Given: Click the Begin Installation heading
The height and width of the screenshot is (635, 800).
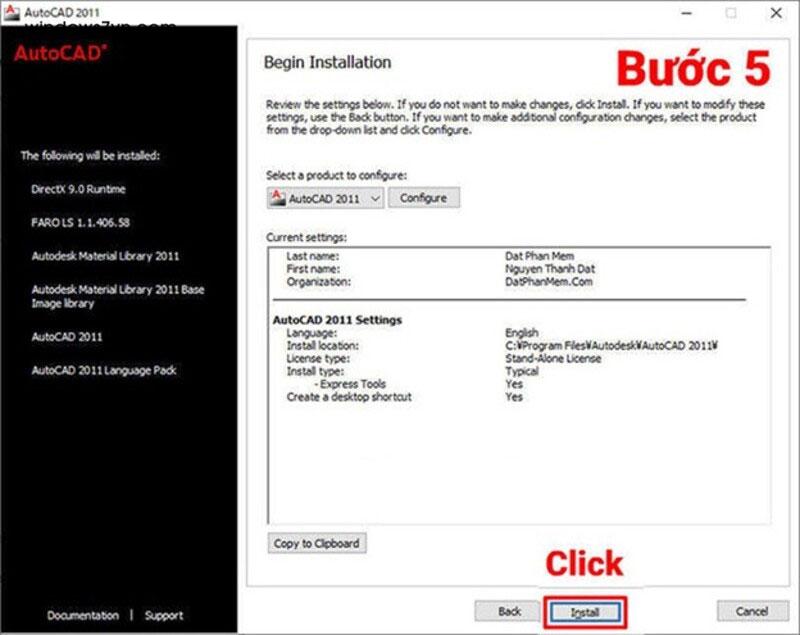Looking at the screenshot, I should (327, 62).
